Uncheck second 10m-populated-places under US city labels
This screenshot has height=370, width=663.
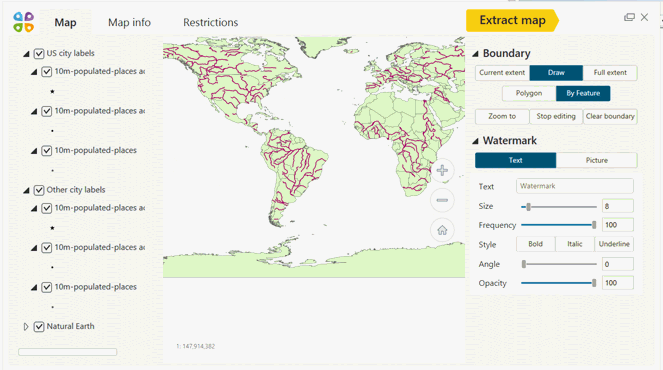(47, 111)
